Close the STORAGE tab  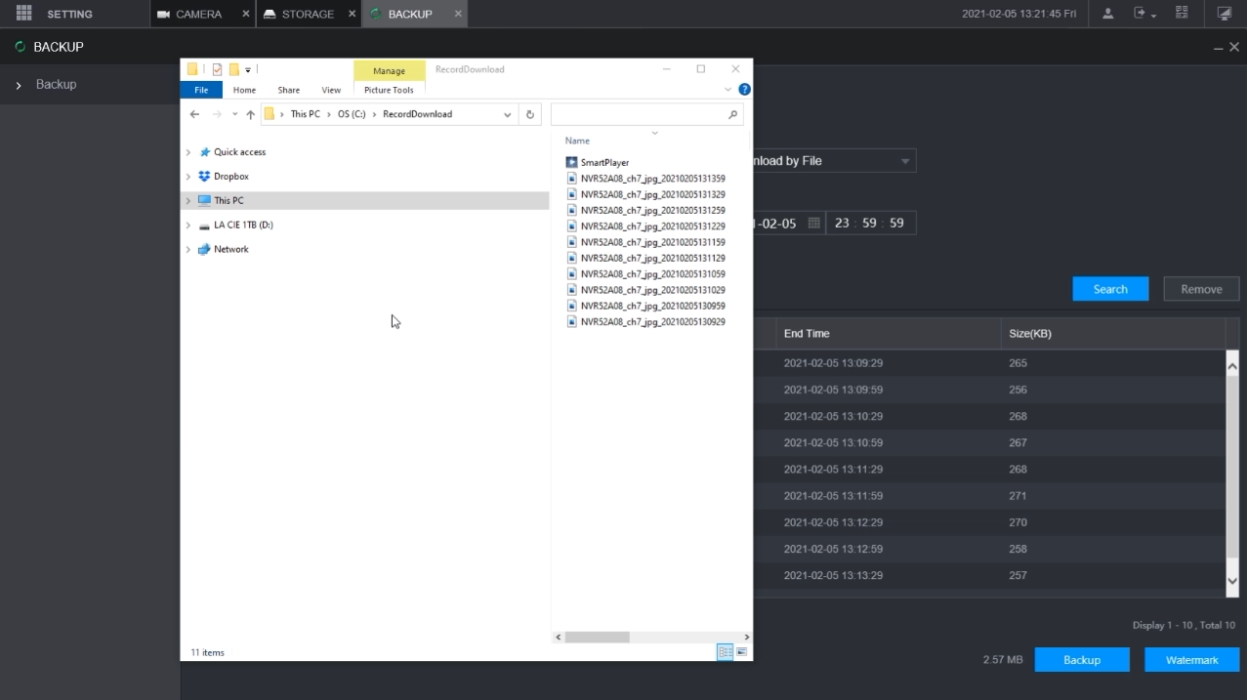(x=352, y=14)
